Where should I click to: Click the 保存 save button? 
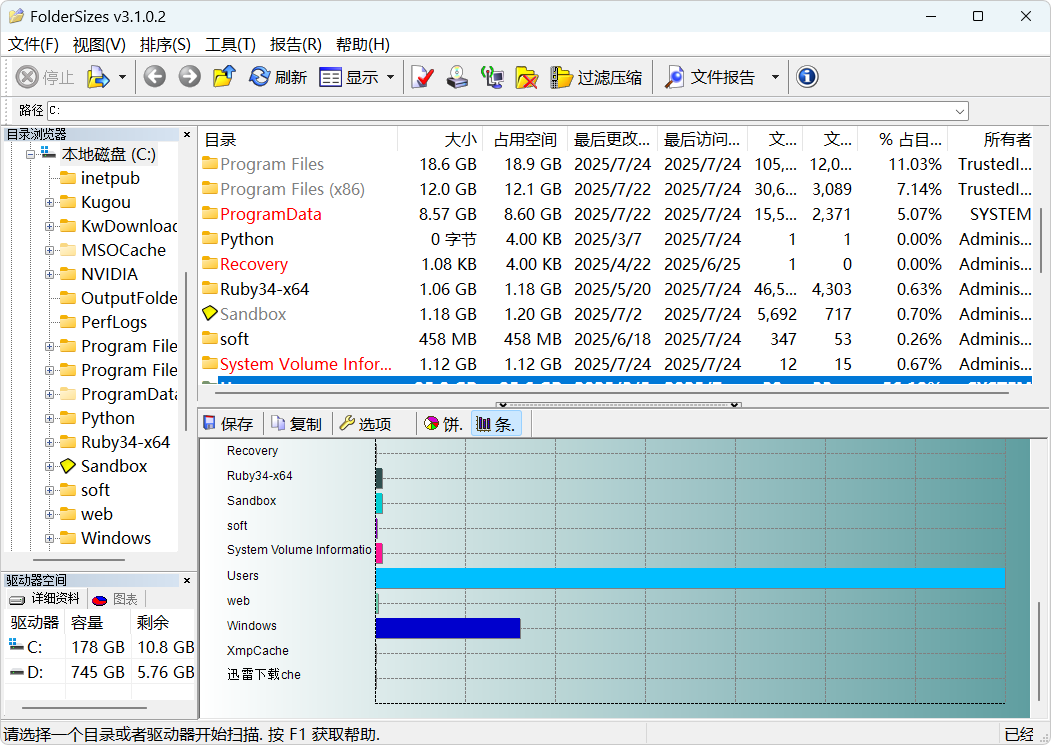(x=229, y=424)
